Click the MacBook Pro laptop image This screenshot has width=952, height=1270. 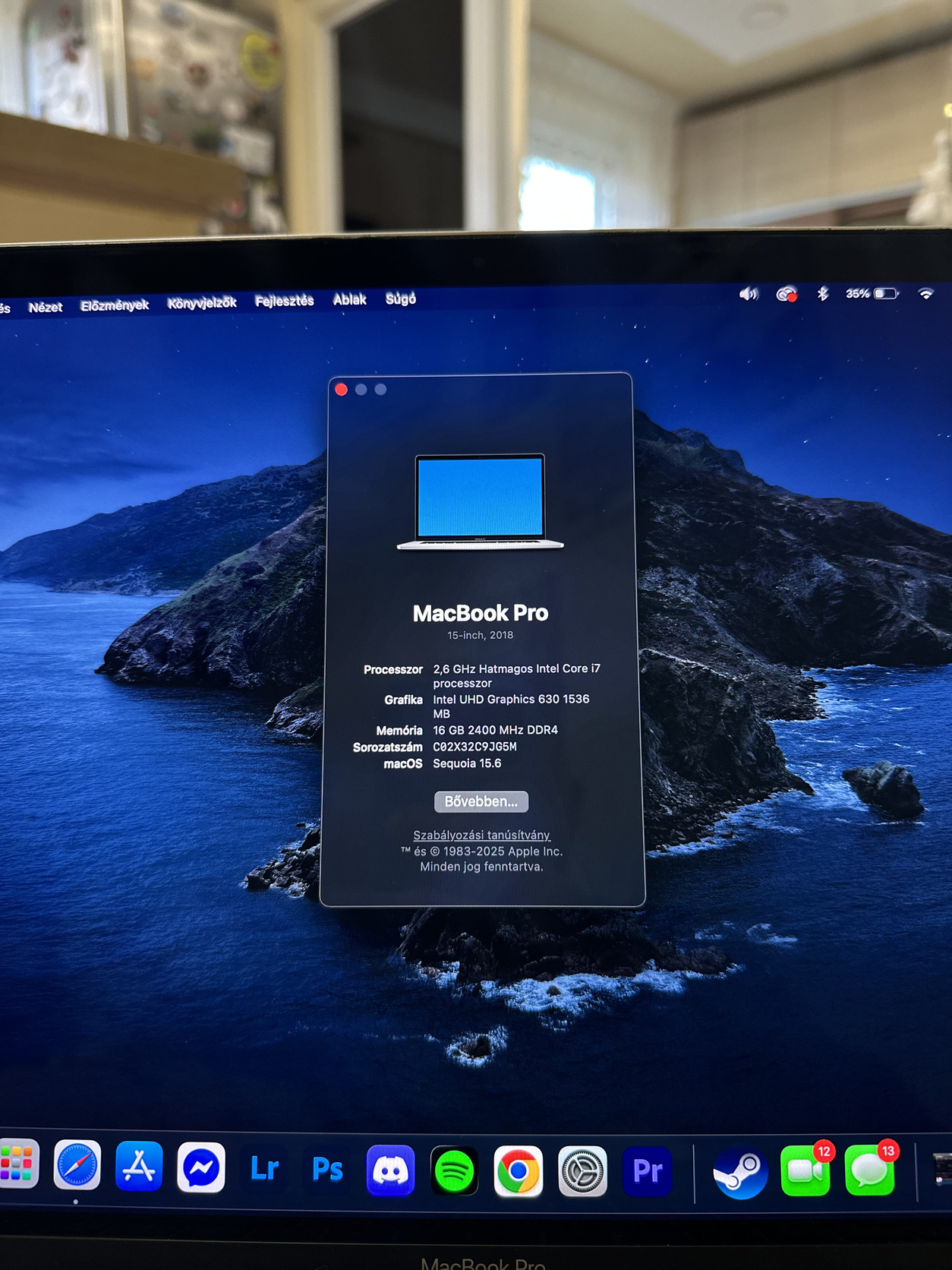pos(480,502)
